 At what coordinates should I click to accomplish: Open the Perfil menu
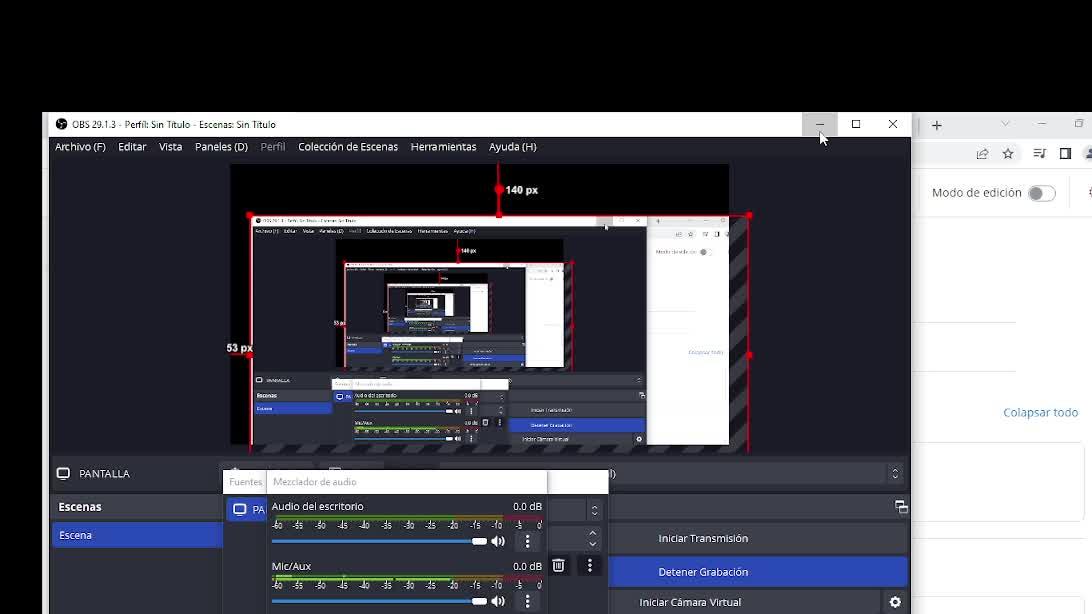coord(272,147)
